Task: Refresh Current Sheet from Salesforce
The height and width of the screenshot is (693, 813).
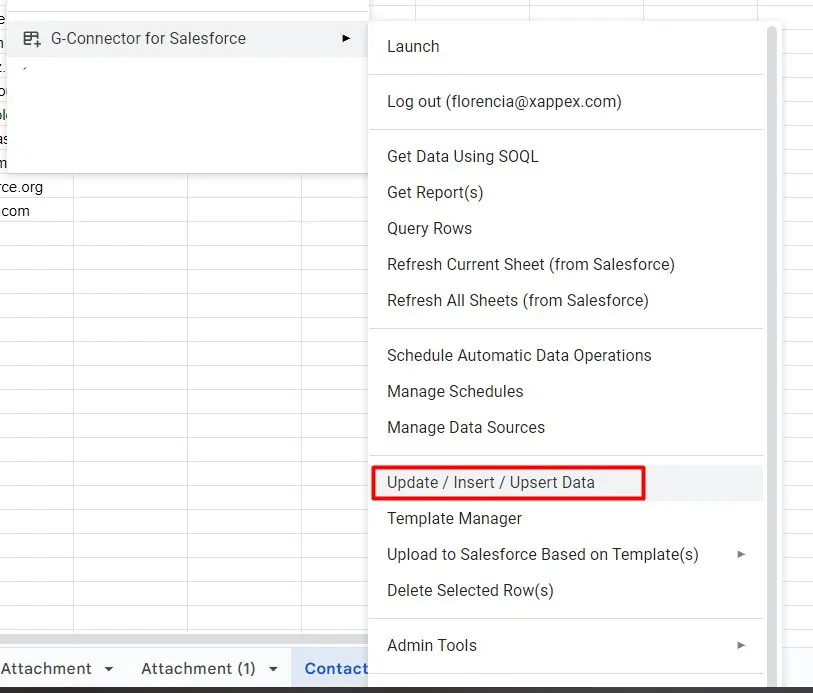Action: coord(566,264)
